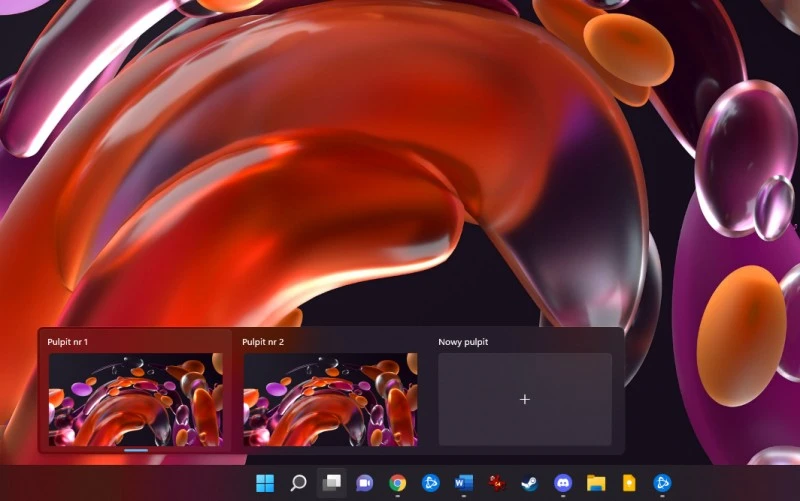Open File Explorer folder icon
The width and height of the screenshot is (800, 501).
click(x=596, y=483)
